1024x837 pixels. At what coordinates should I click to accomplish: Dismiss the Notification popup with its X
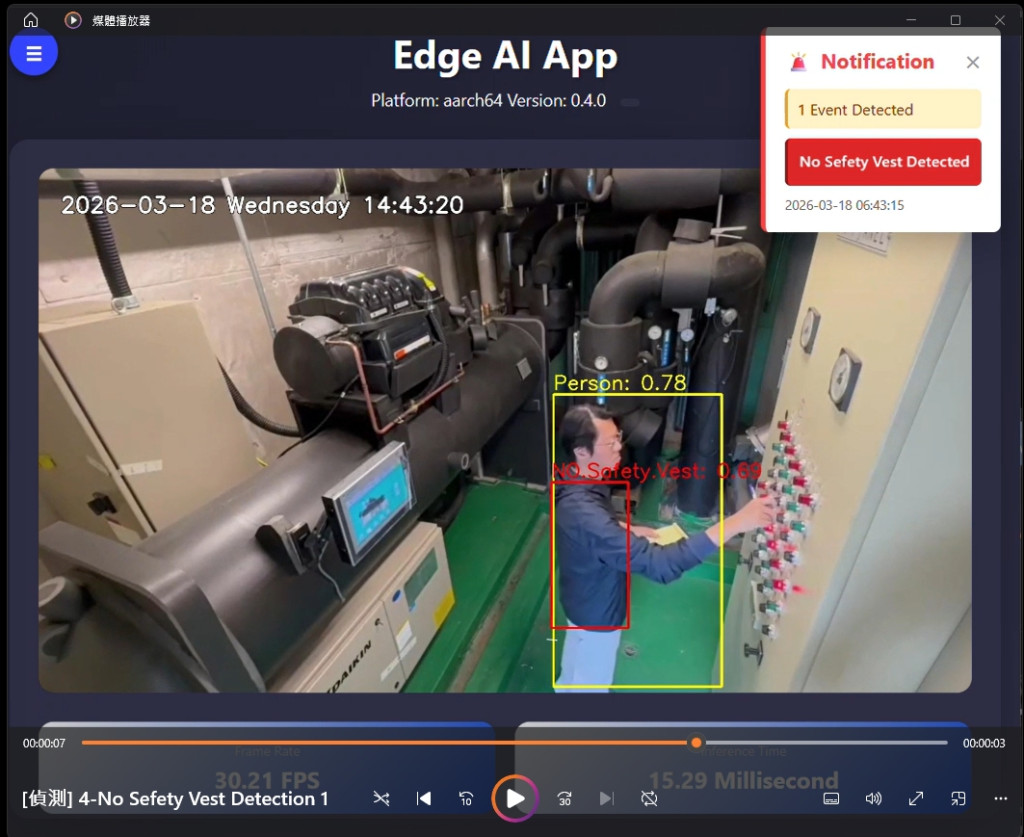click(x=972, y=62)
